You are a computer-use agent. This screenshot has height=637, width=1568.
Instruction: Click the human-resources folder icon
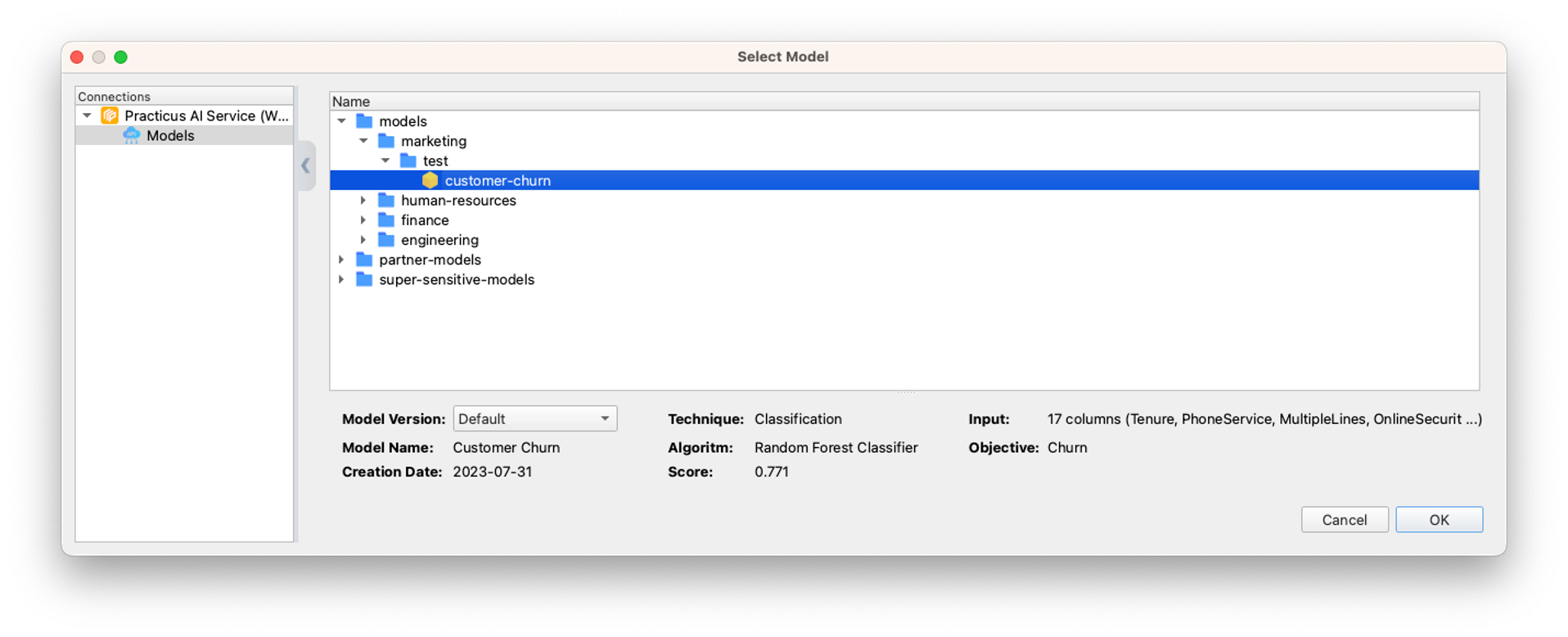tap(386, 201)
